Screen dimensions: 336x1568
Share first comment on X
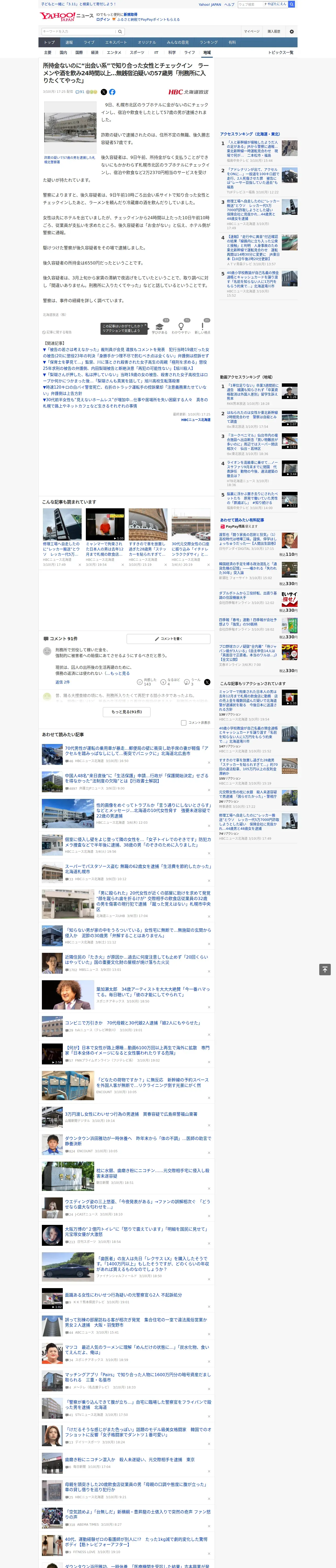(x=207, y=682)
